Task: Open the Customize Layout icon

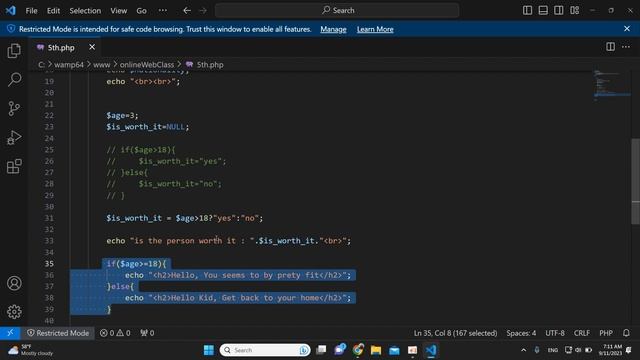Action: [x=575, y=10]
